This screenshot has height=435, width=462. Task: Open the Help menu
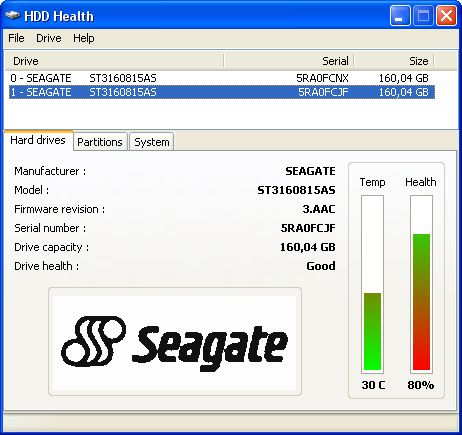tap(84, 38)
